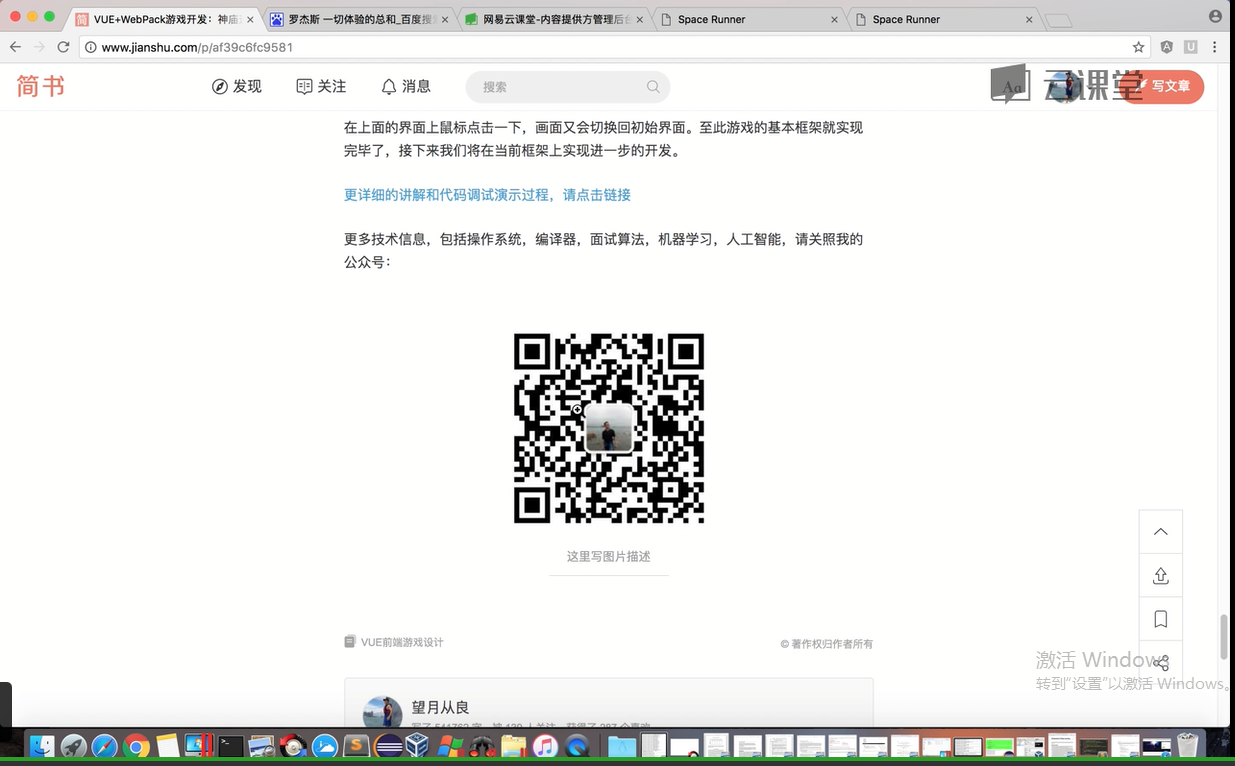This screenshot has height=766, width=1235.
Task: Open Finder from the dock
Action: pos(41,746)
